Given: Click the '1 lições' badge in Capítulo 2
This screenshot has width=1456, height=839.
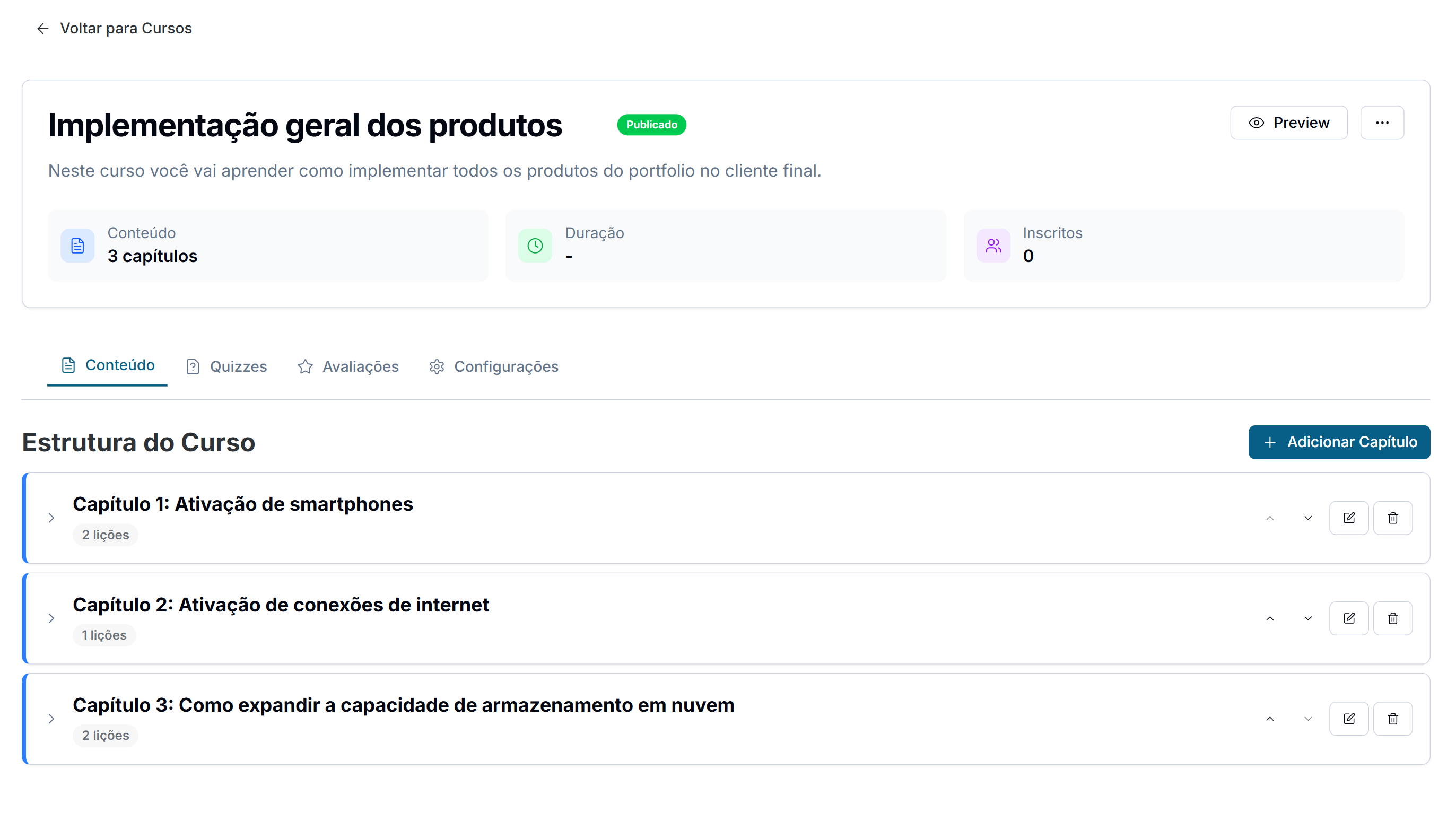Looking at the screenshot, I should [x=104, y=634].
